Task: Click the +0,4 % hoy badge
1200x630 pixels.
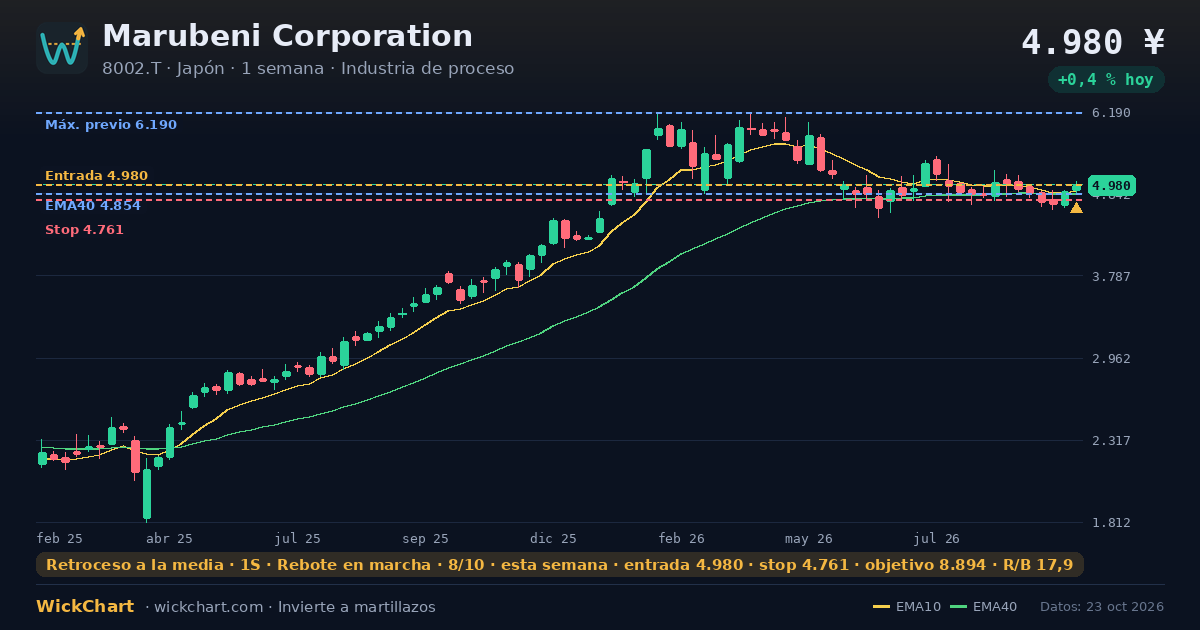Action: [1106, 80]
